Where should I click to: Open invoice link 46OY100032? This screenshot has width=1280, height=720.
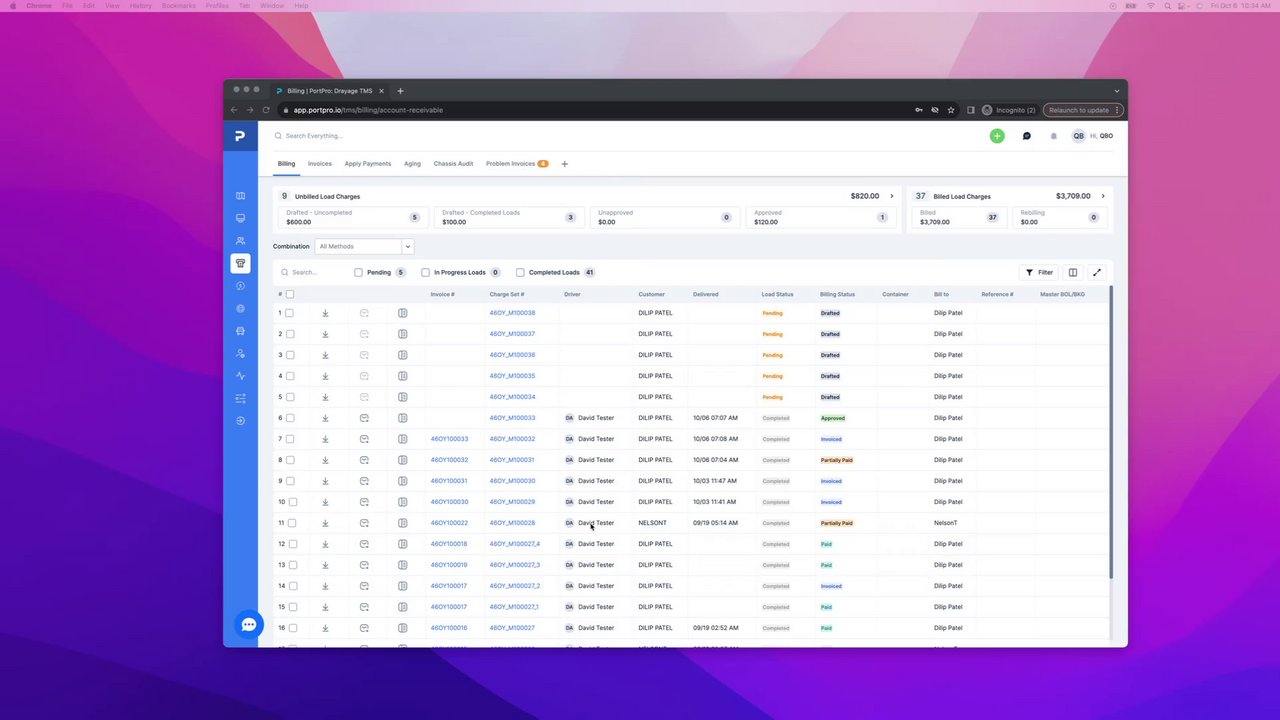(449, 460)
